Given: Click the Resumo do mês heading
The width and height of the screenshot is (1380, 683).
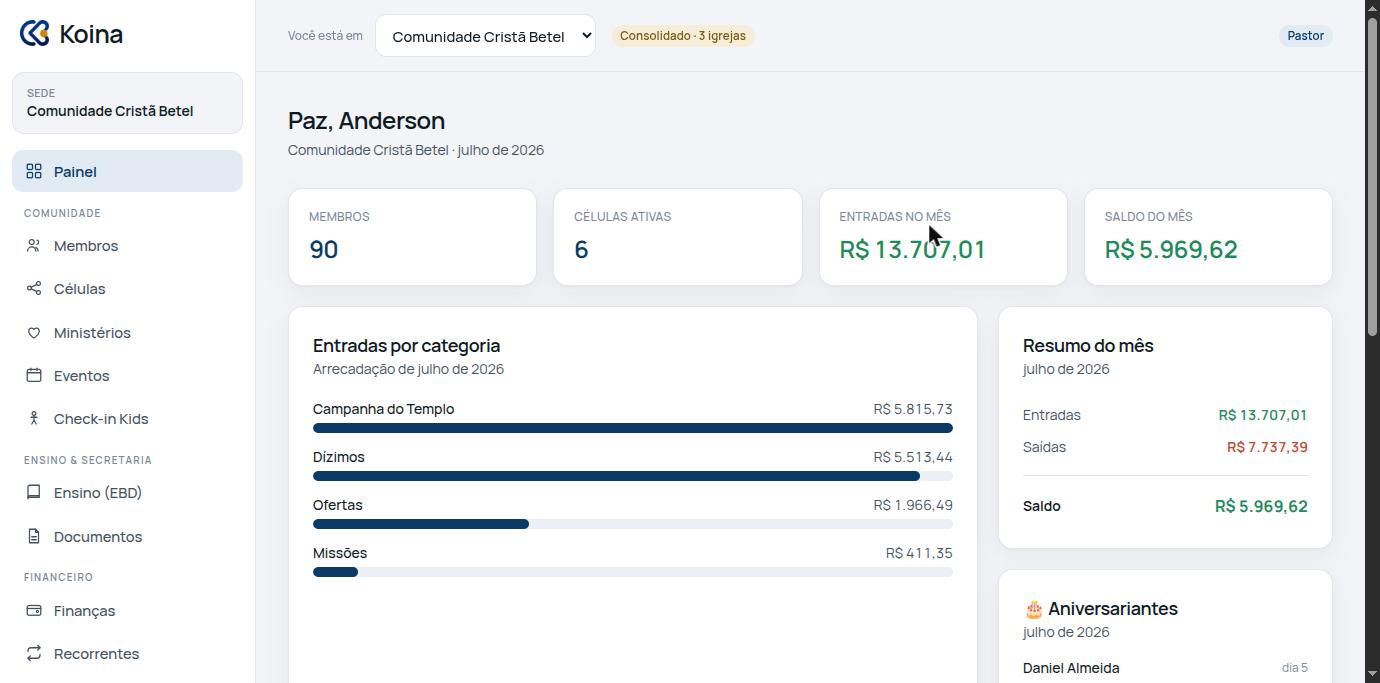Looking at the screenshot, I should pyautogui.click(x=1088, y=345).
